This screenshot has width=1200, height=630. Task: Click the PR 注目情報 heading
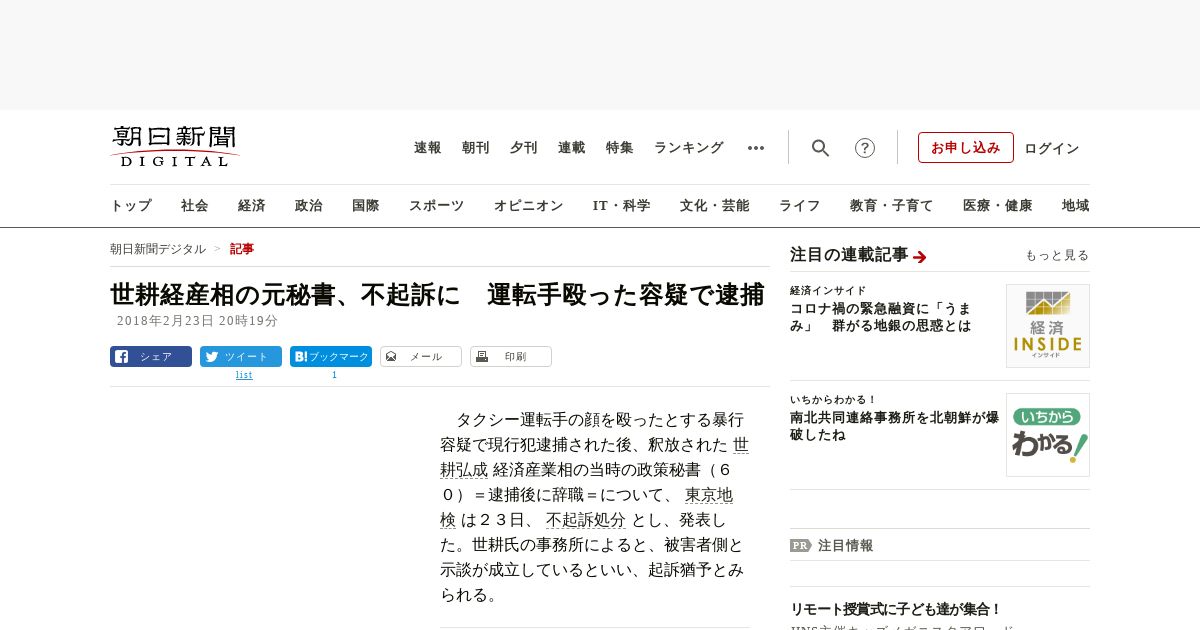click(832, 546)
